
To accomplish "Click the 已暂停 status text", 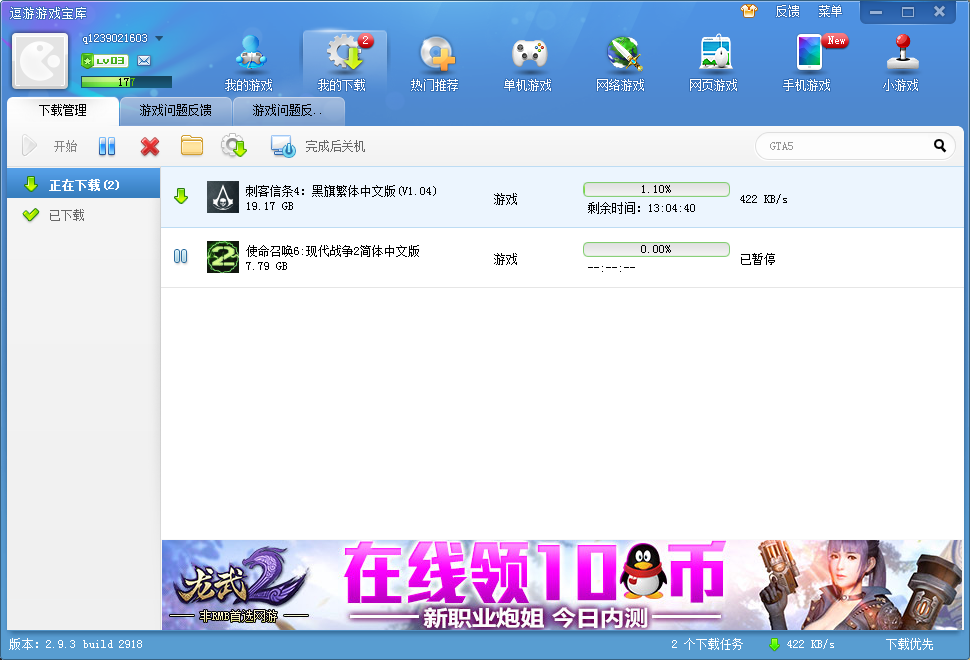I will click(758, 259).
